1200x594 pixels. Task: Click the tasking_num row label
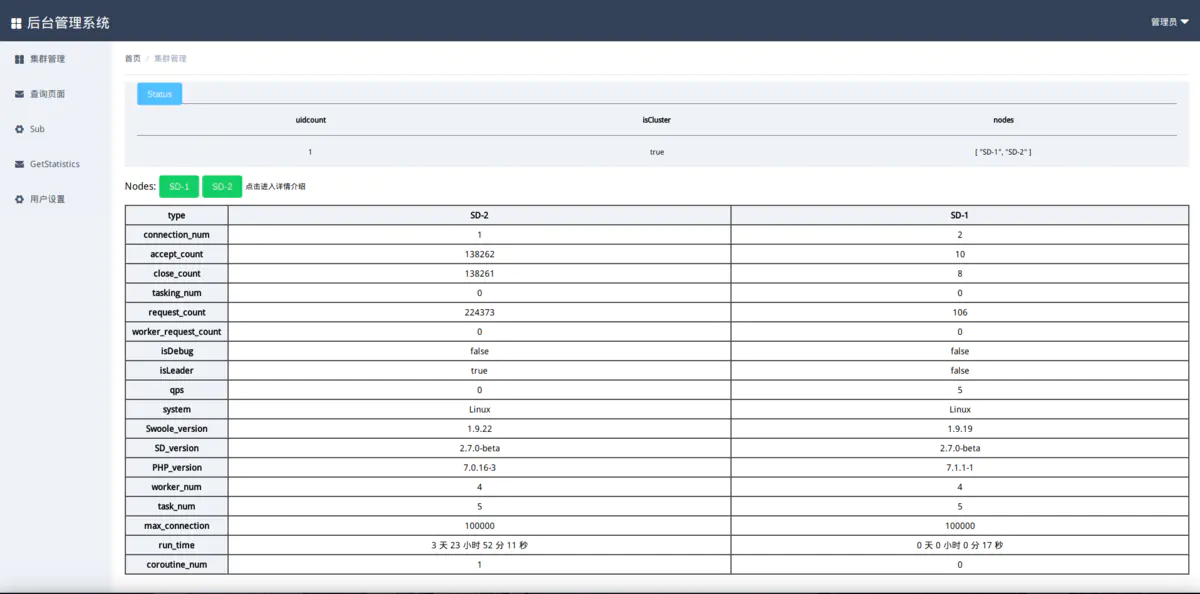(177, 293)
